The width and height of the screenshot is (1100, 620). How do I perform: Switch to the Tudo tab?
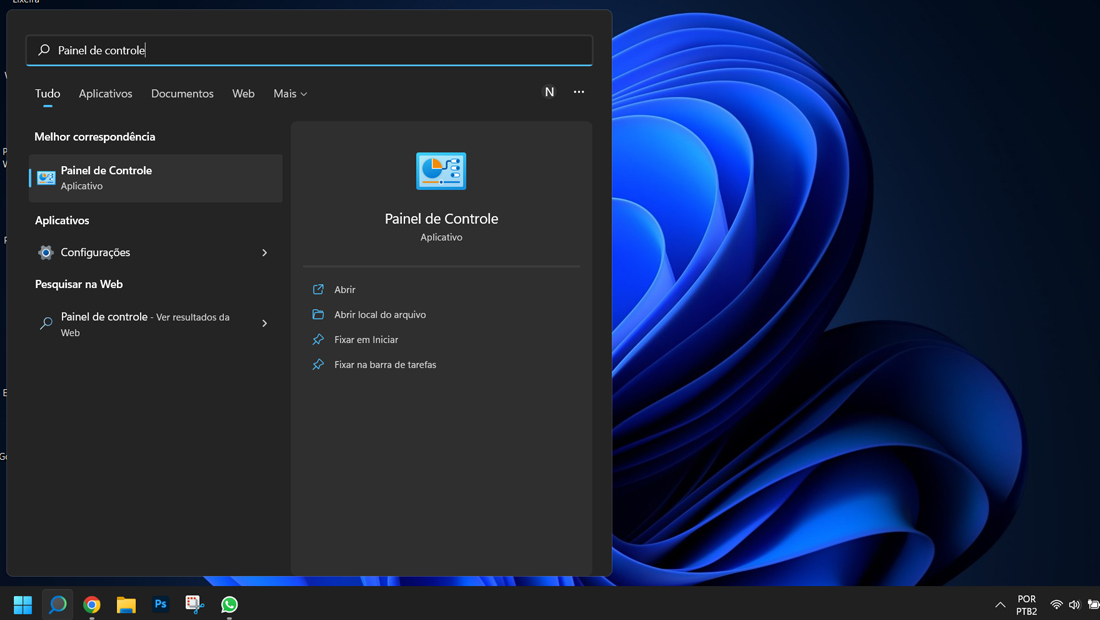coord(48,93)
